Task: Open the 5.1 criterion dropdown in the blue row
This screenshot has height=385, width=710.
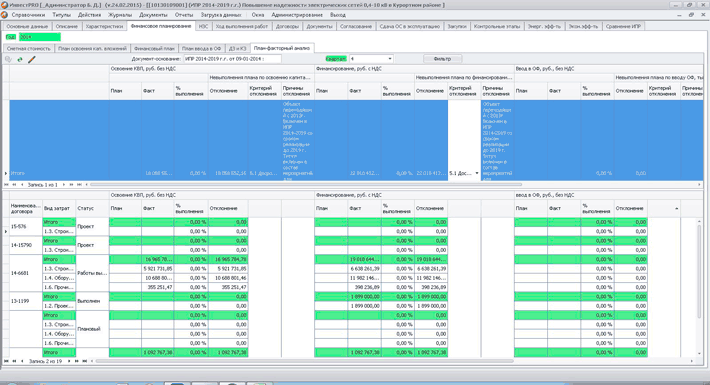Action: [x=476, y=173]
